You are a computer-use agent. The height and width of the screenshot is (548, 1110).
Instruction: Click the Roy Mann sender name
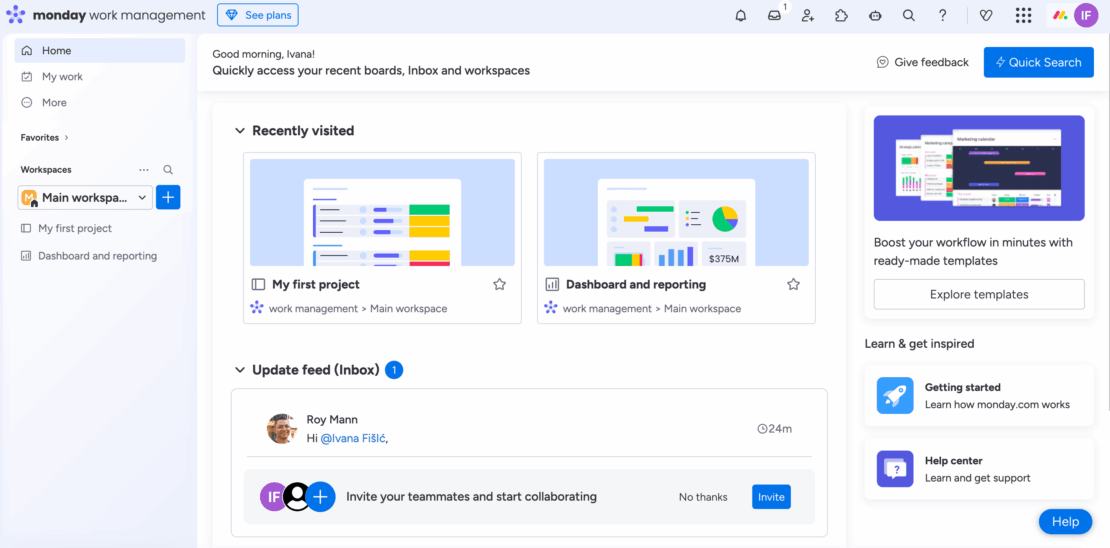coord(332,420)
